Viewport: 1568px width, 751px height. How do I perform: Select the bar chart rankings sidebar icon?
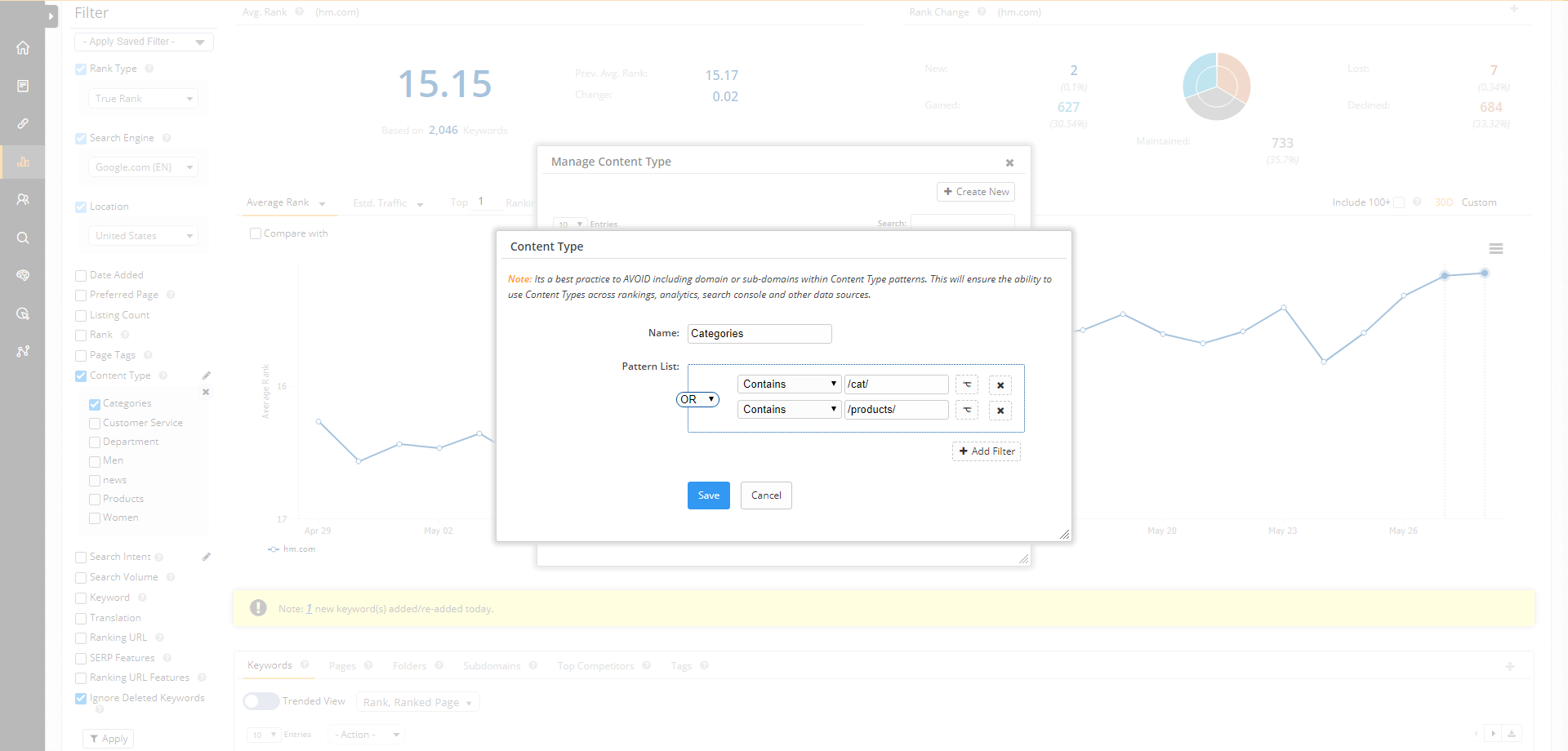23,162
